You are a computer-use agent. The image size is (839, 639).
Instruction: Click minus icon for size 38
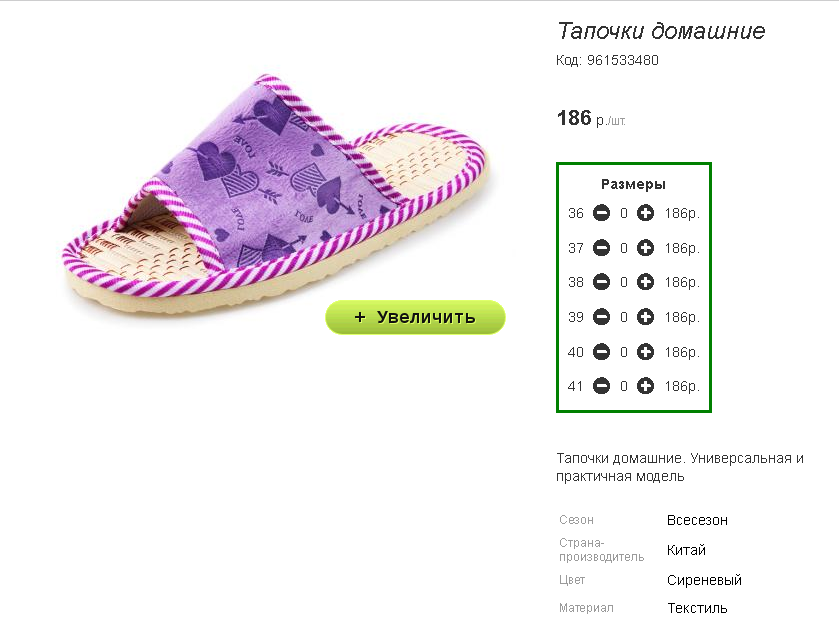(601, 282)
